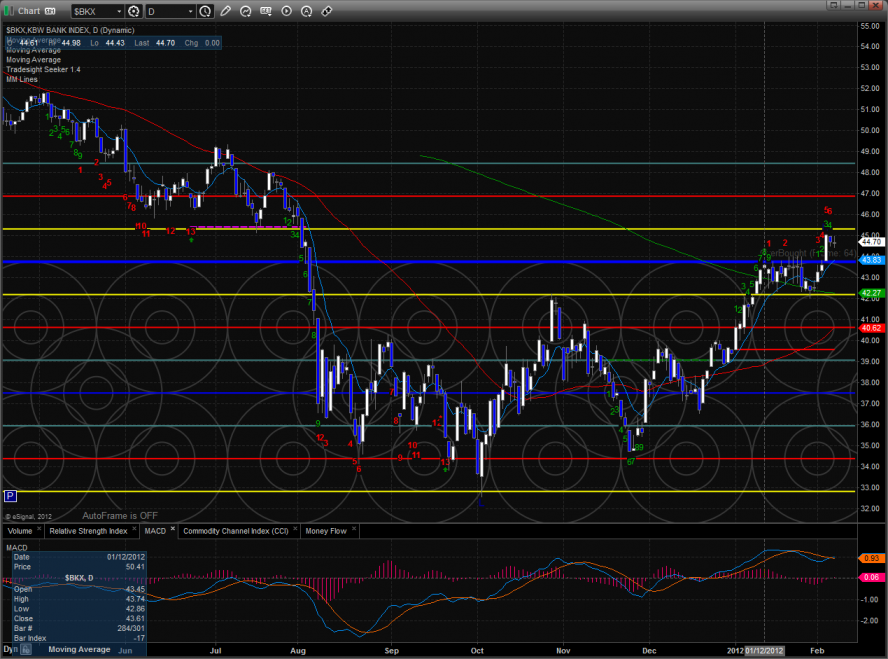Open the alerts circle-A menu

coord(306,11)
